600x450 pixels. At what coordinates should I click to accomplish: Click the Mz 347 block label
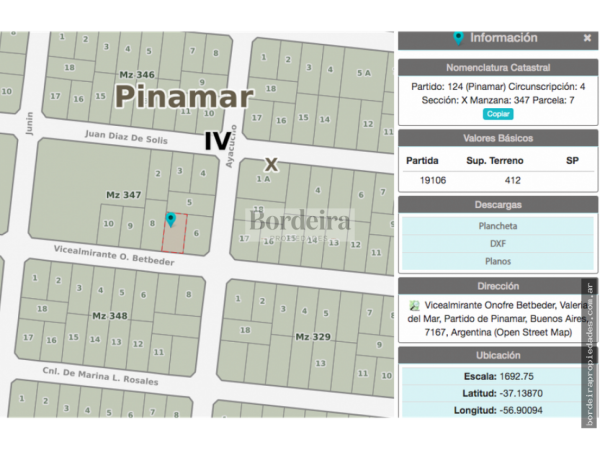point(123,194)
